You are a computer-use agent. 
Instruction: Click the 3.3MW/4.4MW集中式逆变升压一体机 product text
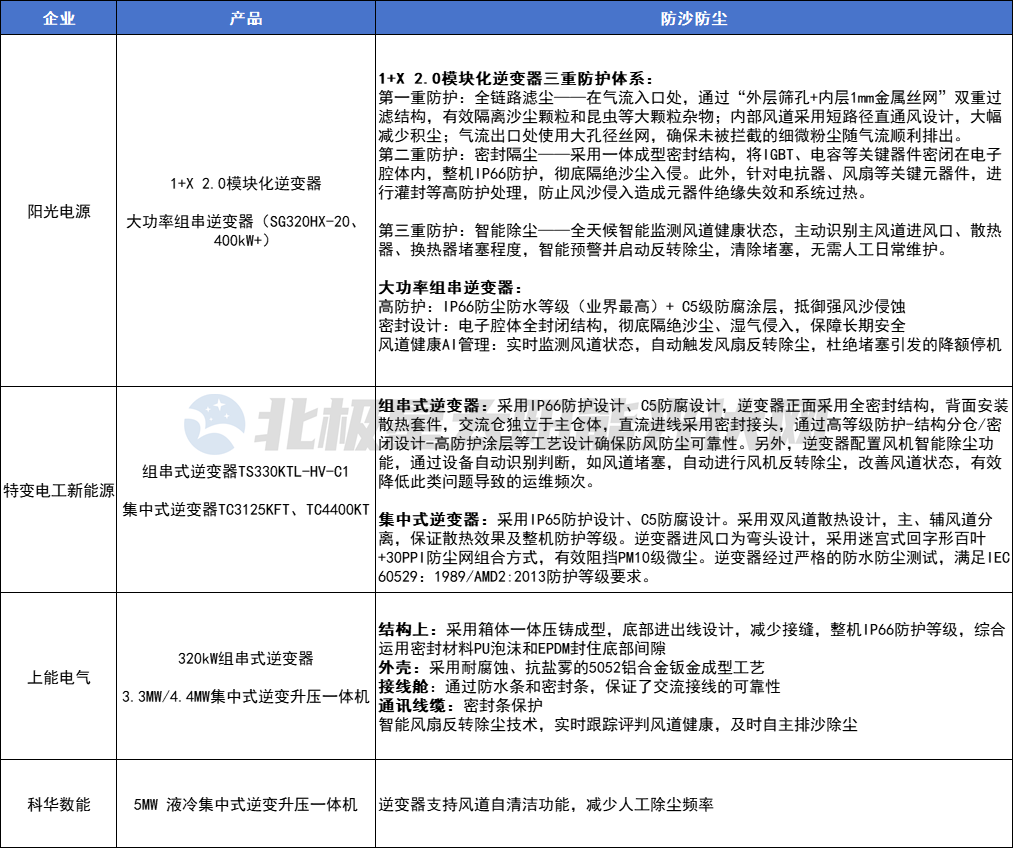click(245, 696)
